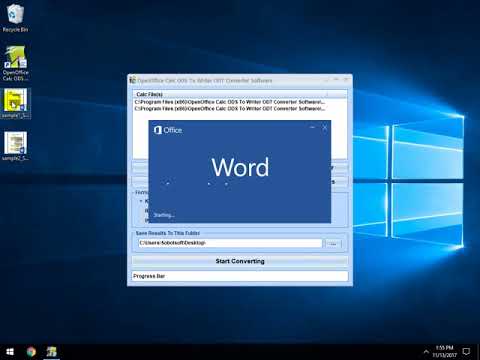Image resolution: width=480 pixels, height=360 pixels.
Task: Select the first Calc file row in list
Action: (x=230, y=102)
